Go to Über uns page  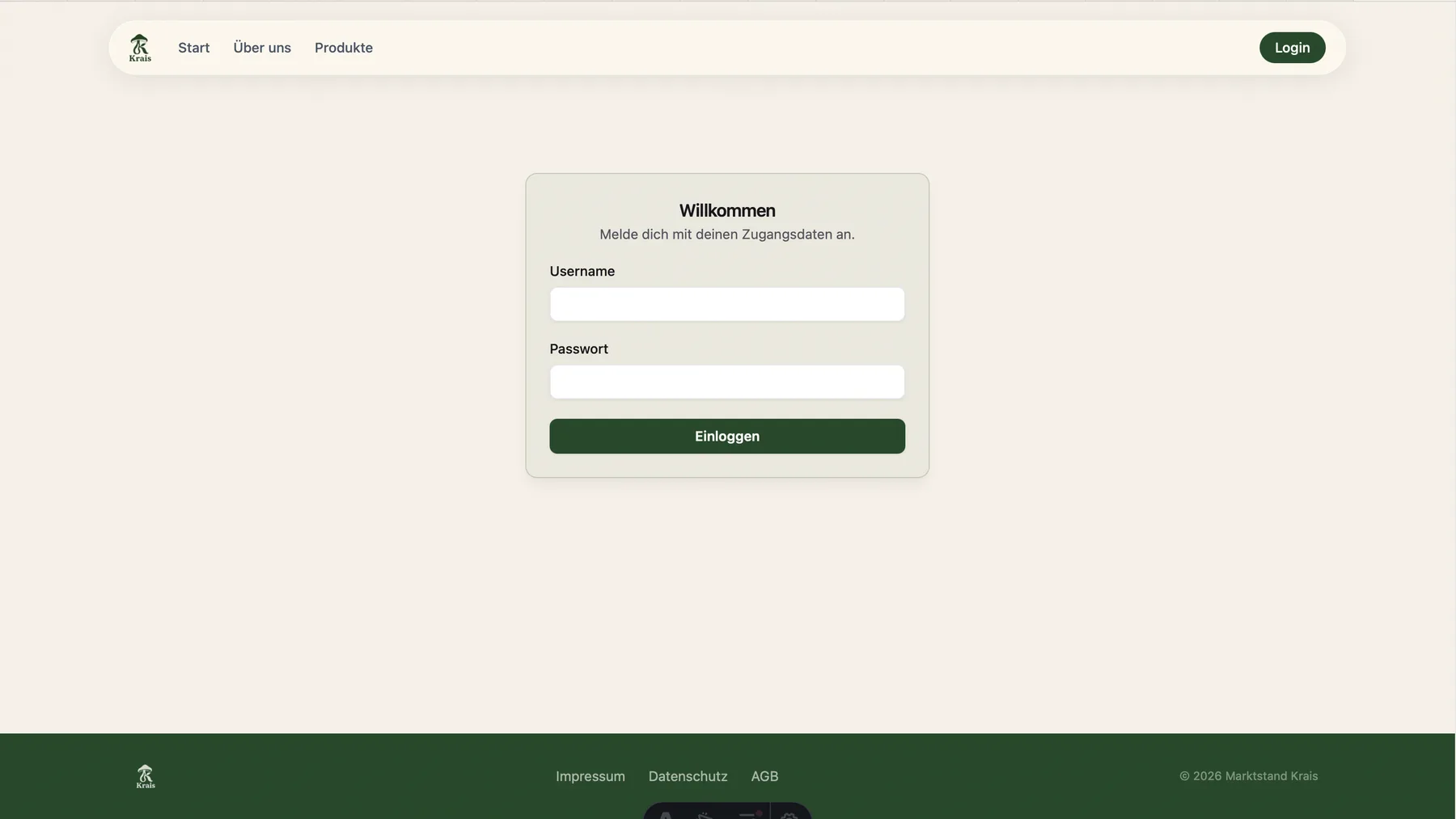[262, 48]
